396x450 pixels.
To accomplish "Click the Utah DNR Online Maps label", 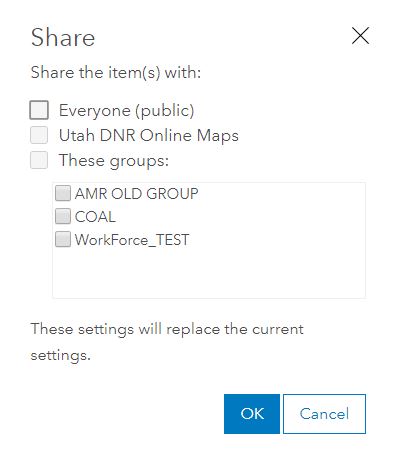I will pyautogui.click(x=149, y=135).
